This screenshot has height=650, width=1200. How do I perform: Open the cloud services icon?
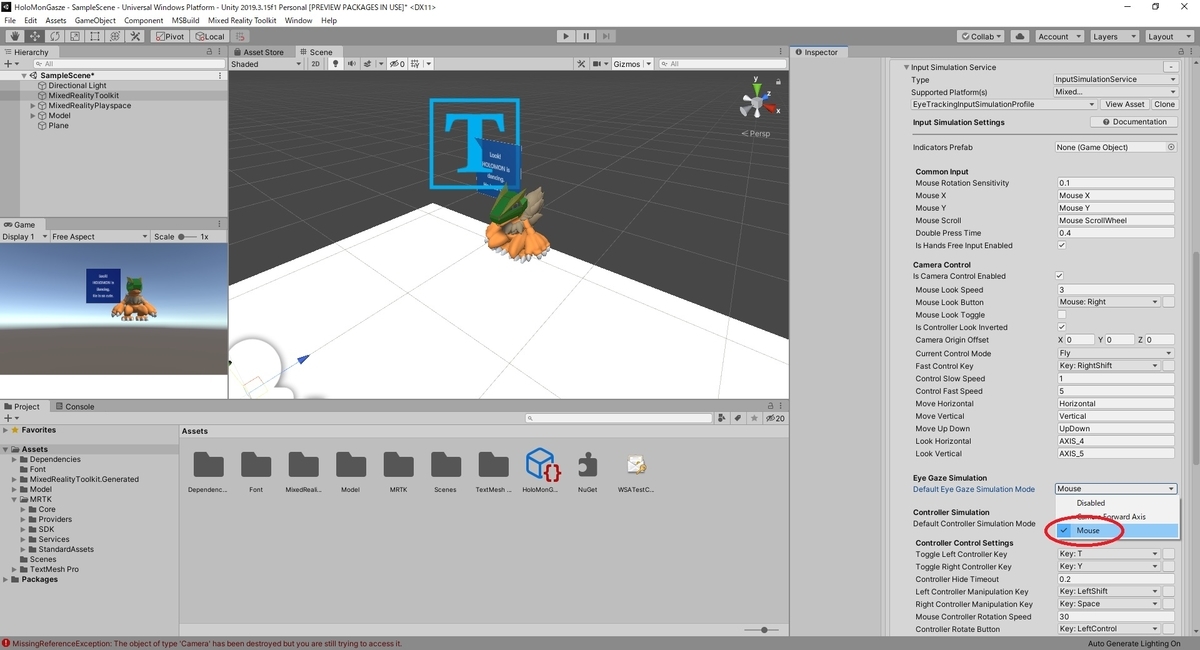[x=1019, y=36]
